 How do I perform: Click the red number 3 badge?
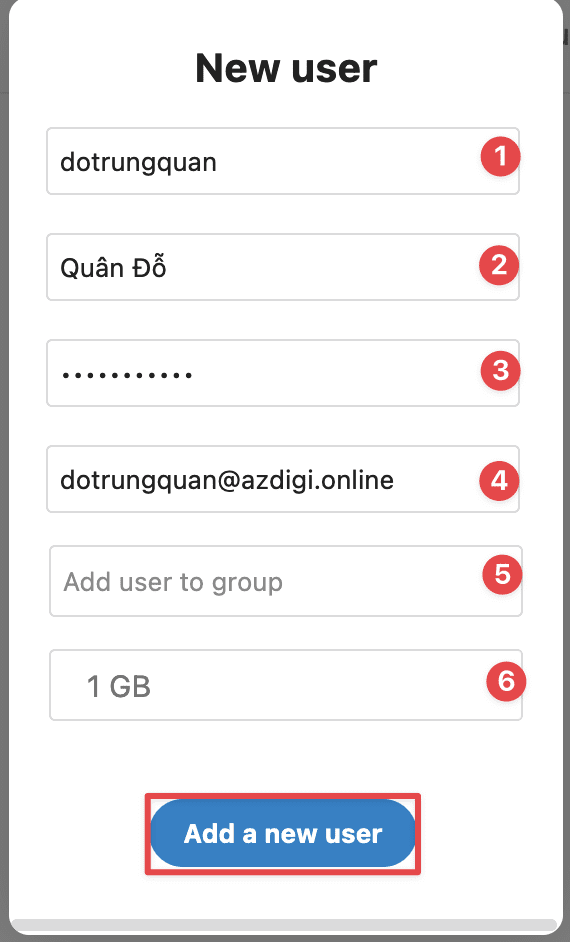pos(500,371)
